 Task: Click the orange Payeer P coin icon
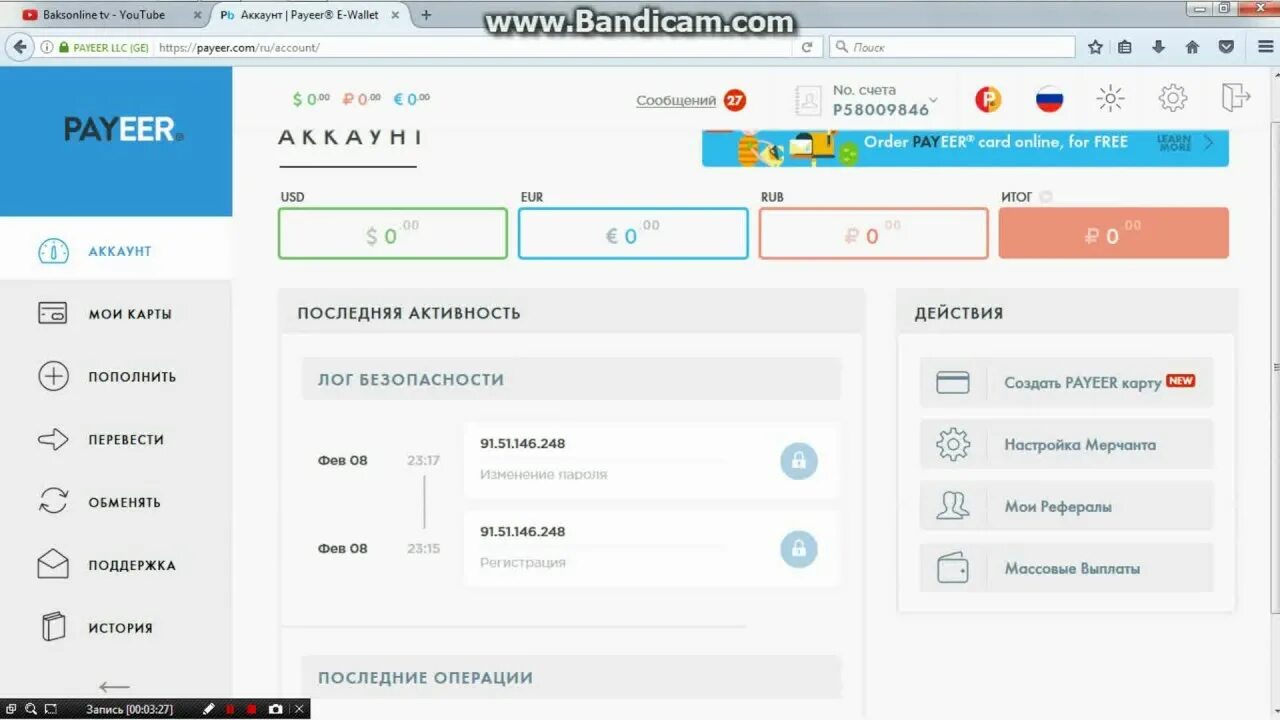988,99
